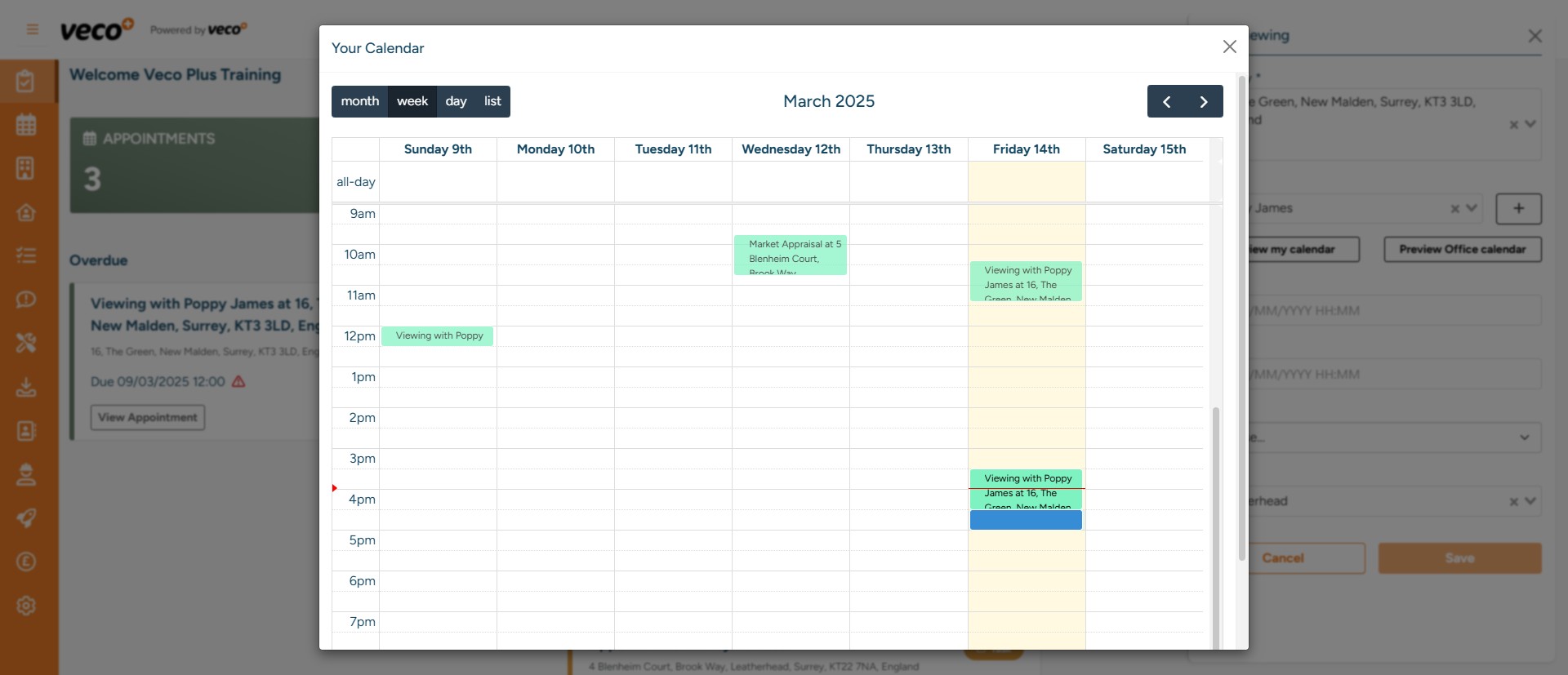Close the viewing side panel behind the dialog
This screenshot has height=675, width=1568.
1535,36
